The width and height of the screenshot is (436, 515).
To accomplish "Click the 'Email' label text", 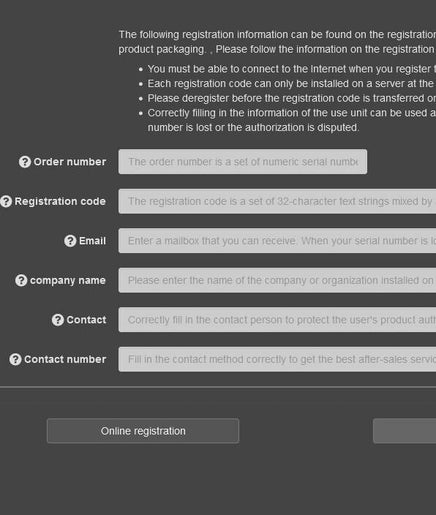I will tap(92, 241).
